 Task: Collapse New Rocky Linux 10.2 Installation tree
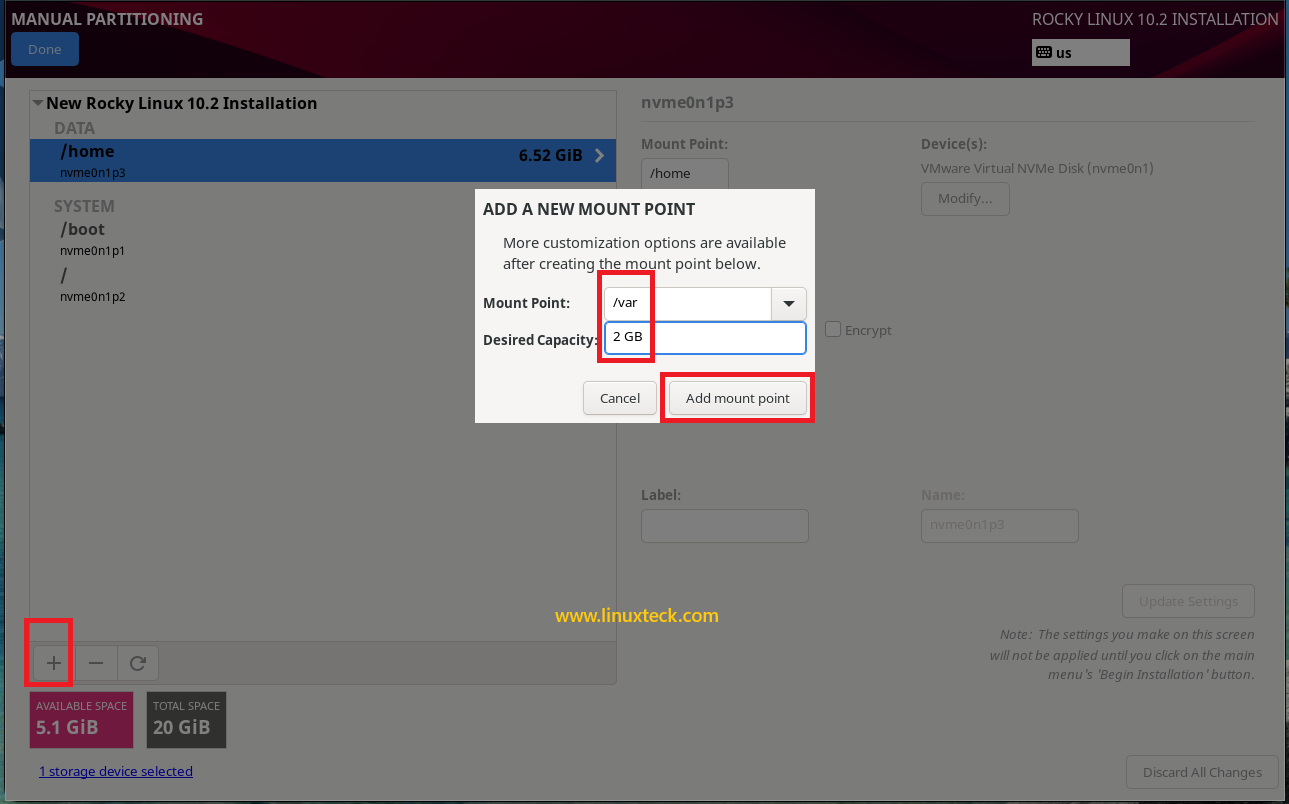coord(38,103)
